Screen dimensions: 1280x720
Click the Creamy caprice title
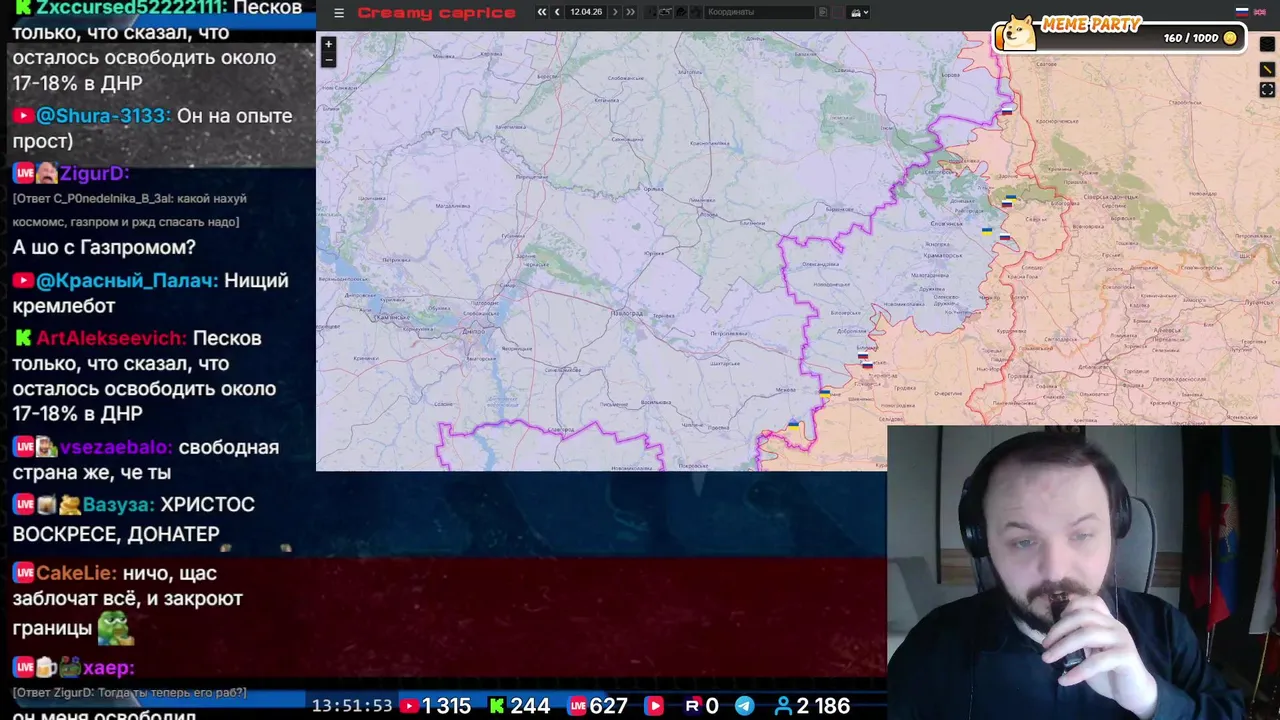pos(436,13)
